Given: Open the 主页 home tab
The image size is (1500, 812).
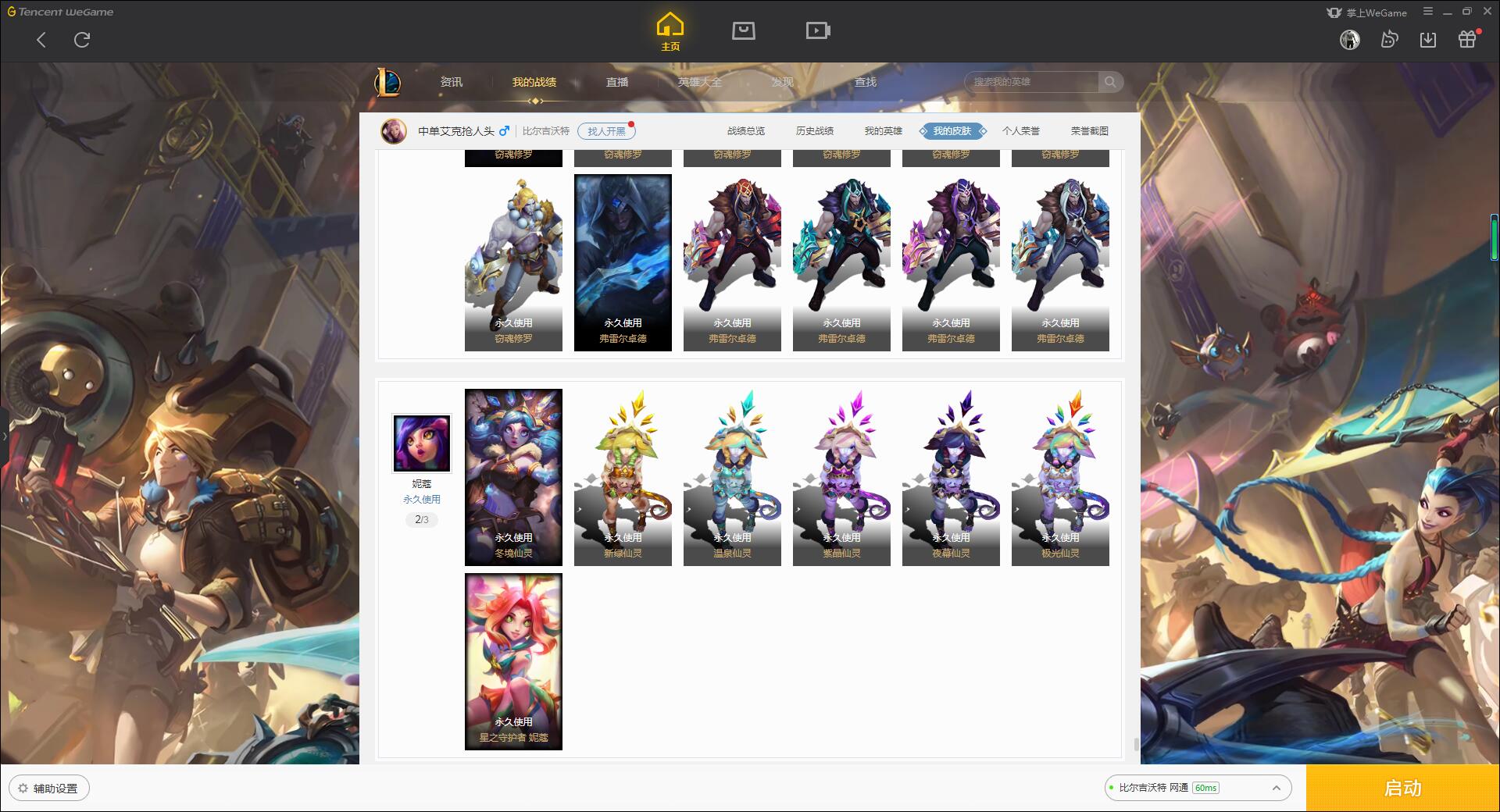Looking at the screenshot, I should point(670,32).
